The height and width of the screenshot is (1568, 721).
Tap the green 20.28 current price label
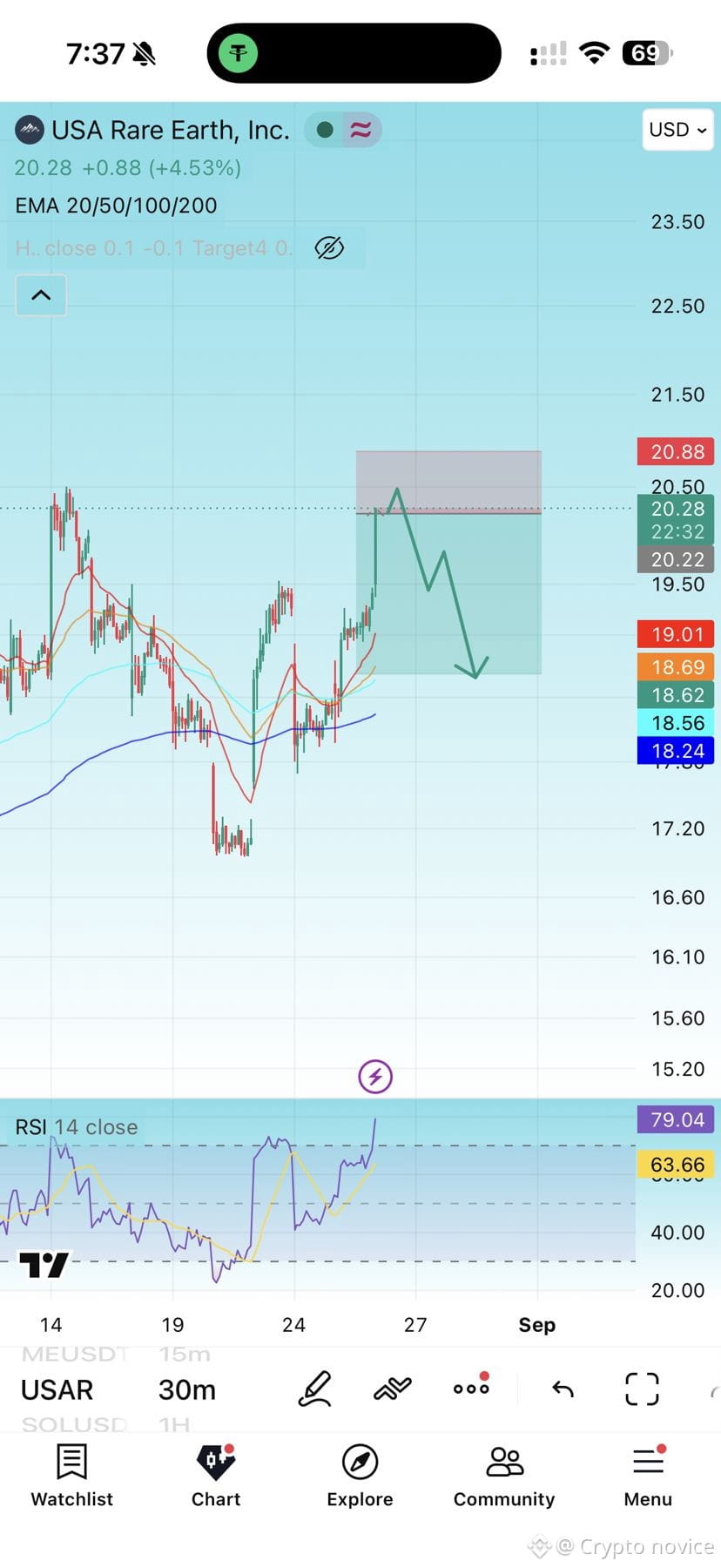tap(677, 519)
